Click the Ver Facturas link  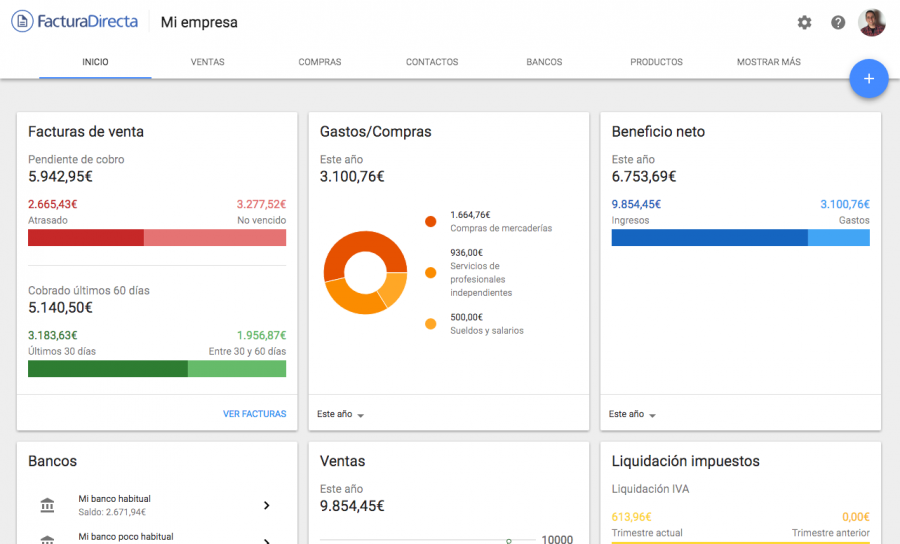tap(254, 414)
